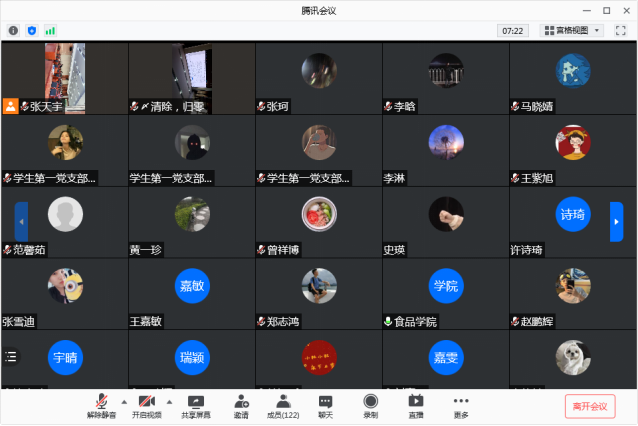The image size is (638, 426).
Task: Open the invite (邀请) icon
Action: pos(241,405)
